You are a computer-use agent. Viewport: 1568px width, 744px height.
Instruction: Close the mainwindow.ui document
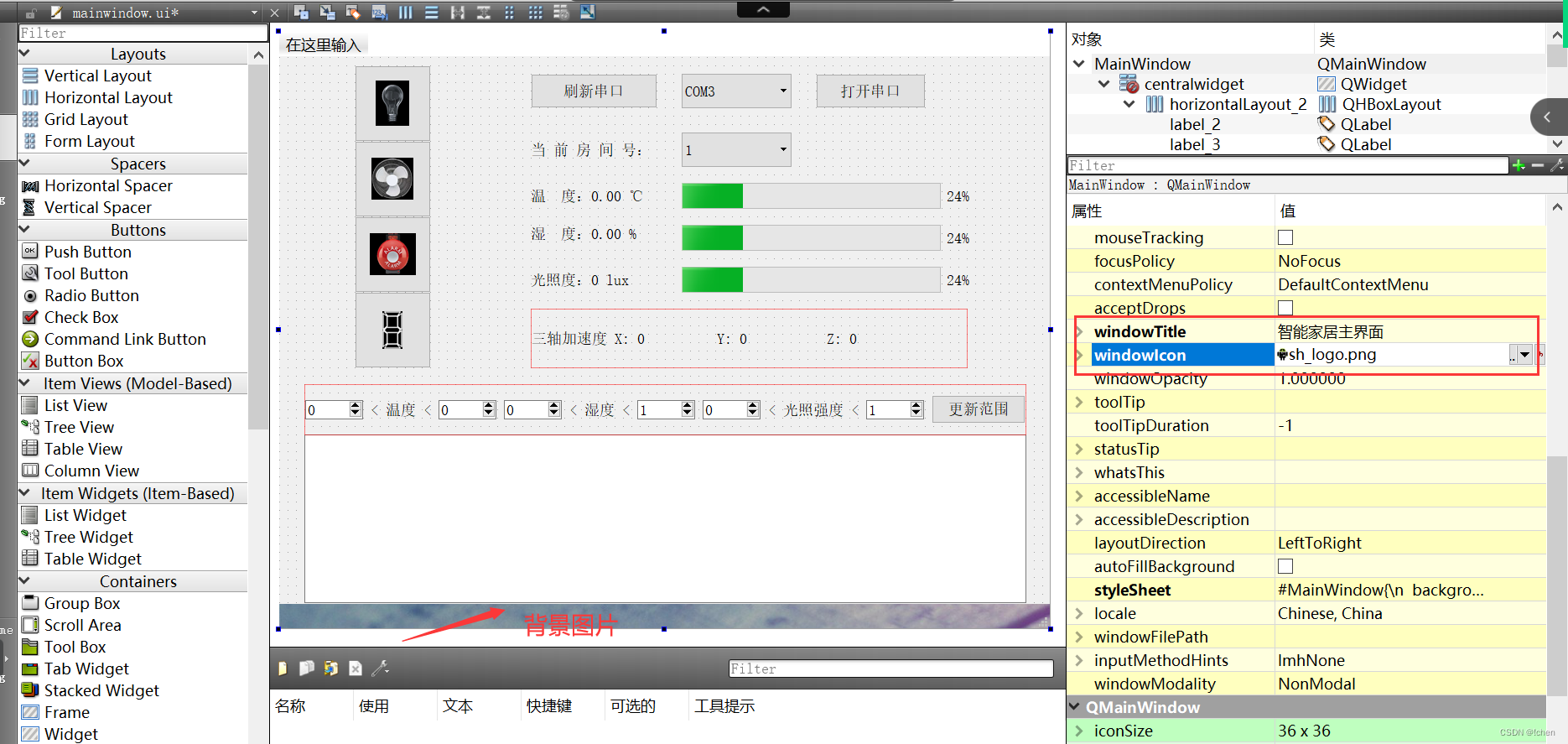point(274,13)
